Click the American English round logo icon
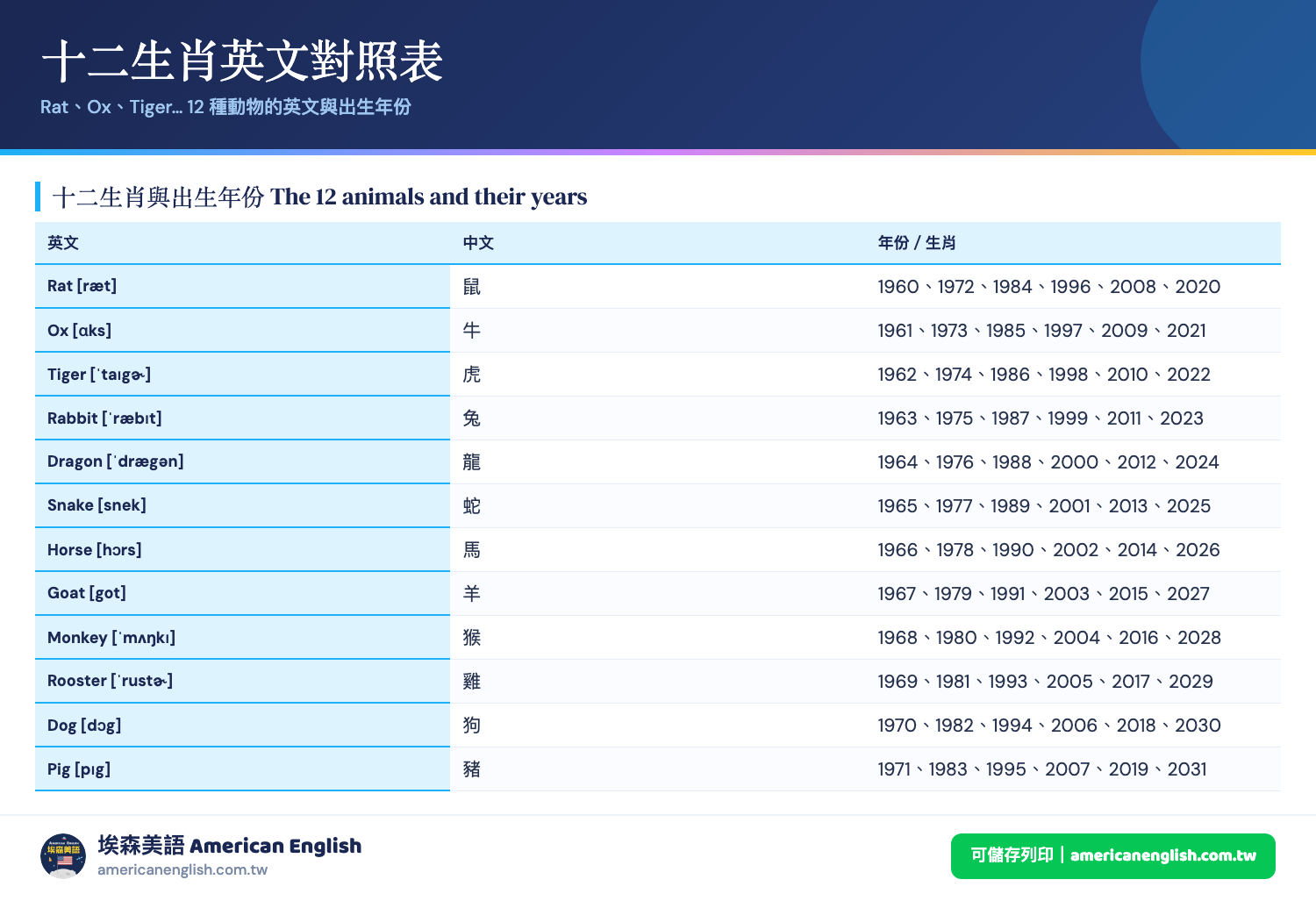 (63, 856)
